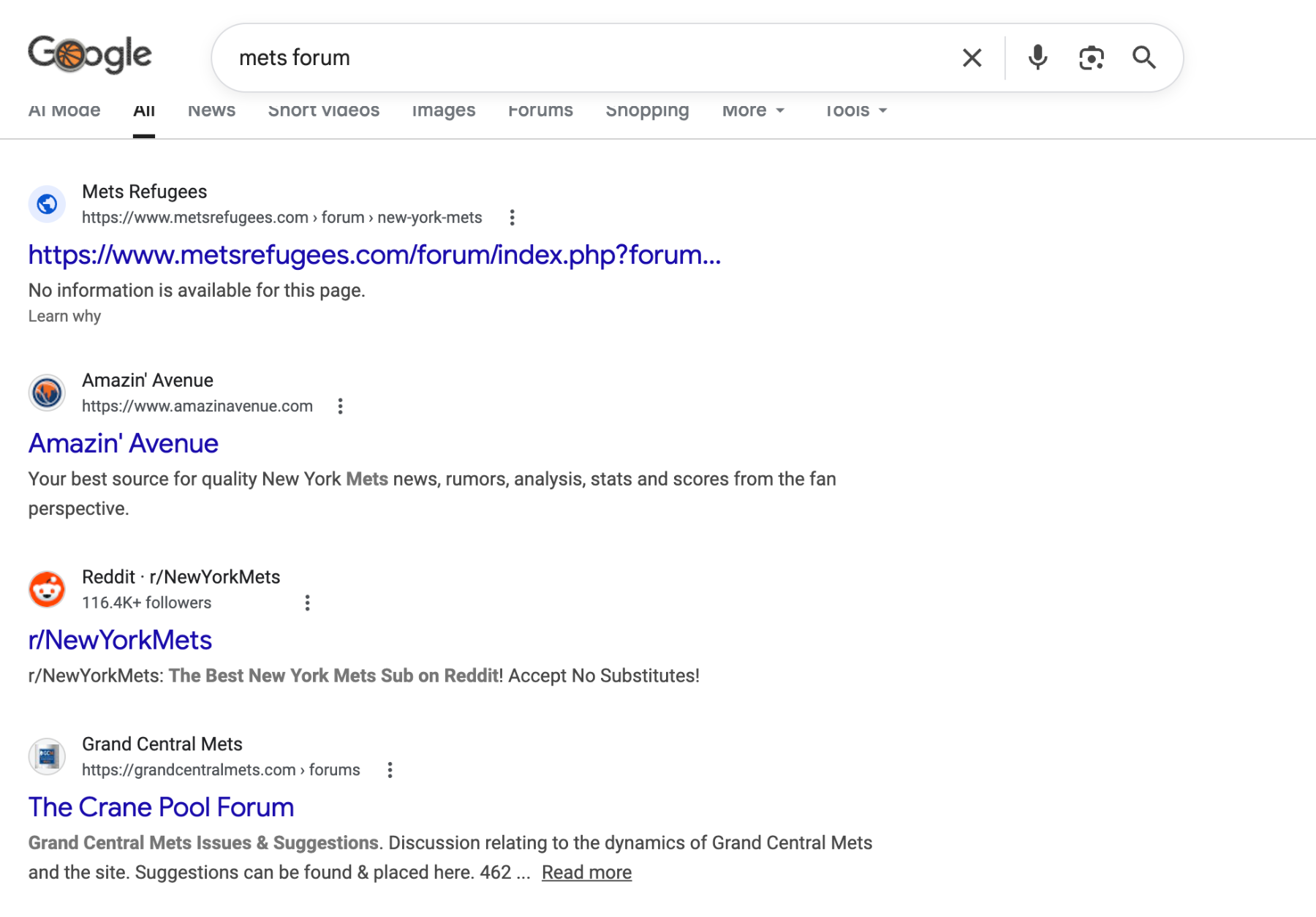Switch to the News tab
Viewport: 1316px width, 917px height.
pyautogui.click(x=211, y=111)
